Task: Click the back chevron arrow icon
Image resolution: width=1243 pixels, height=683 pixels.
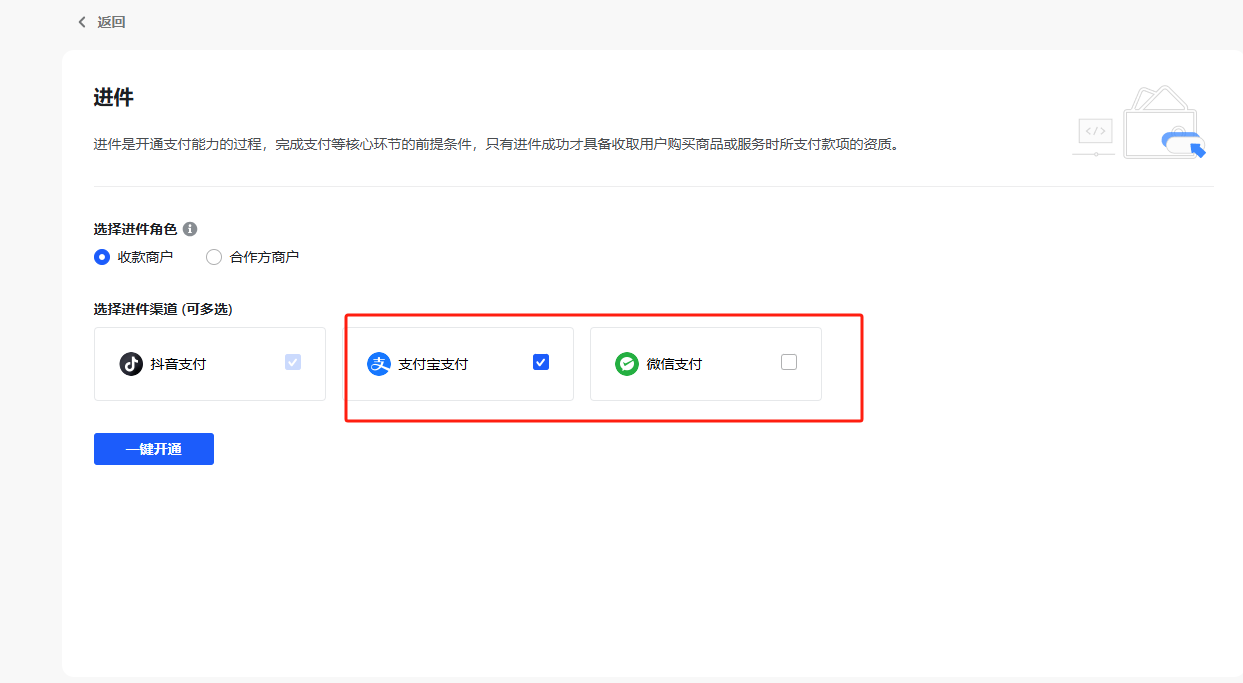Action: 82,22
